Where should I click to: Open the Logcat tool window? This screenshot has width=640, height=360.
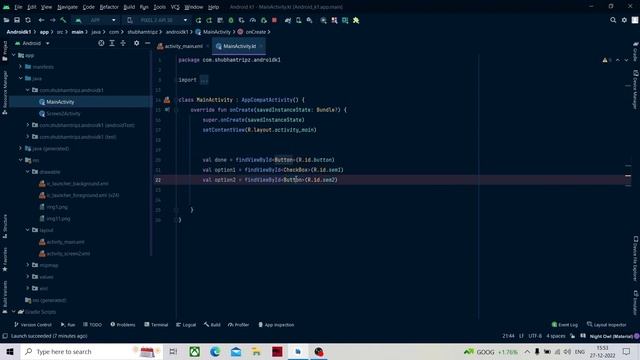coord(186,325)
